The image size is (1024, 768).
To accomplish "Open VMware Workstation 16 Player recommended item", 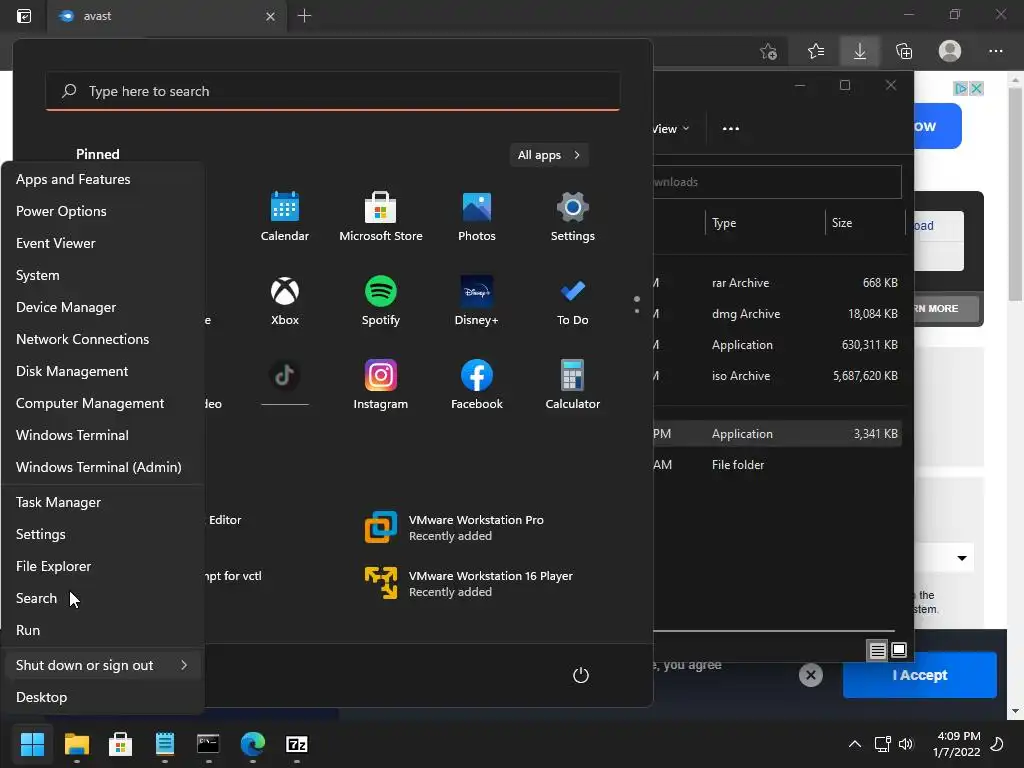I will pyautogui.click(x=468, y=583).
